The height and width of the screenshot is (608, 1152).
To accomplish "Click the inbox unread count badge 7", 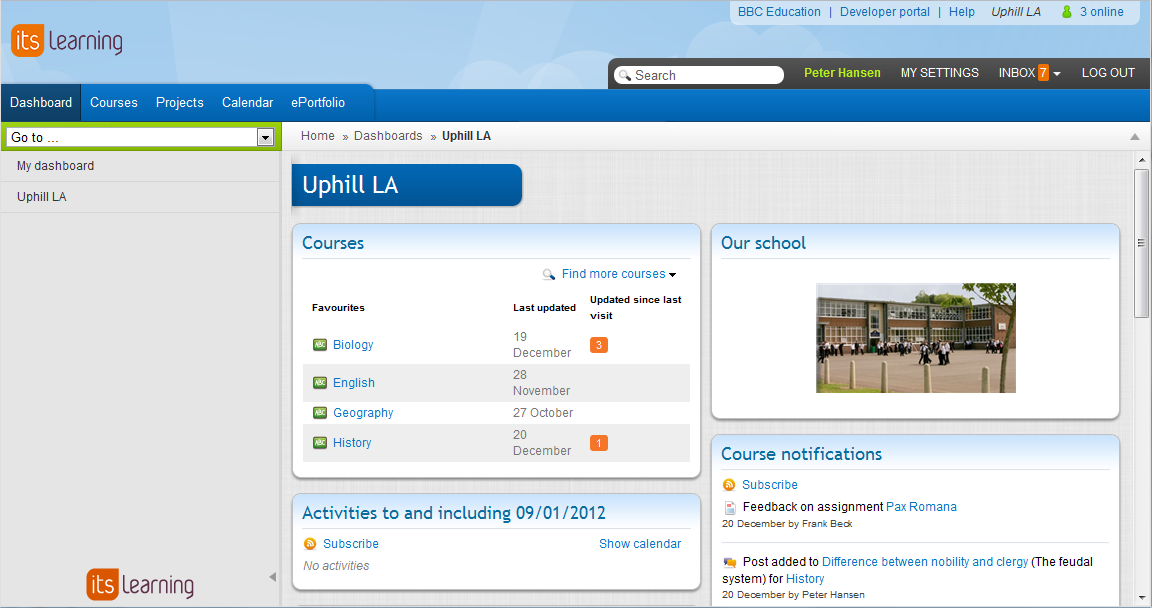I will coord(1043,73).
